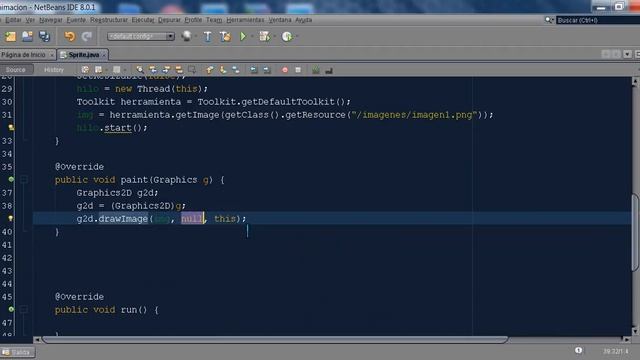
Task: Shift line right icon
Action: pos(267,70)
